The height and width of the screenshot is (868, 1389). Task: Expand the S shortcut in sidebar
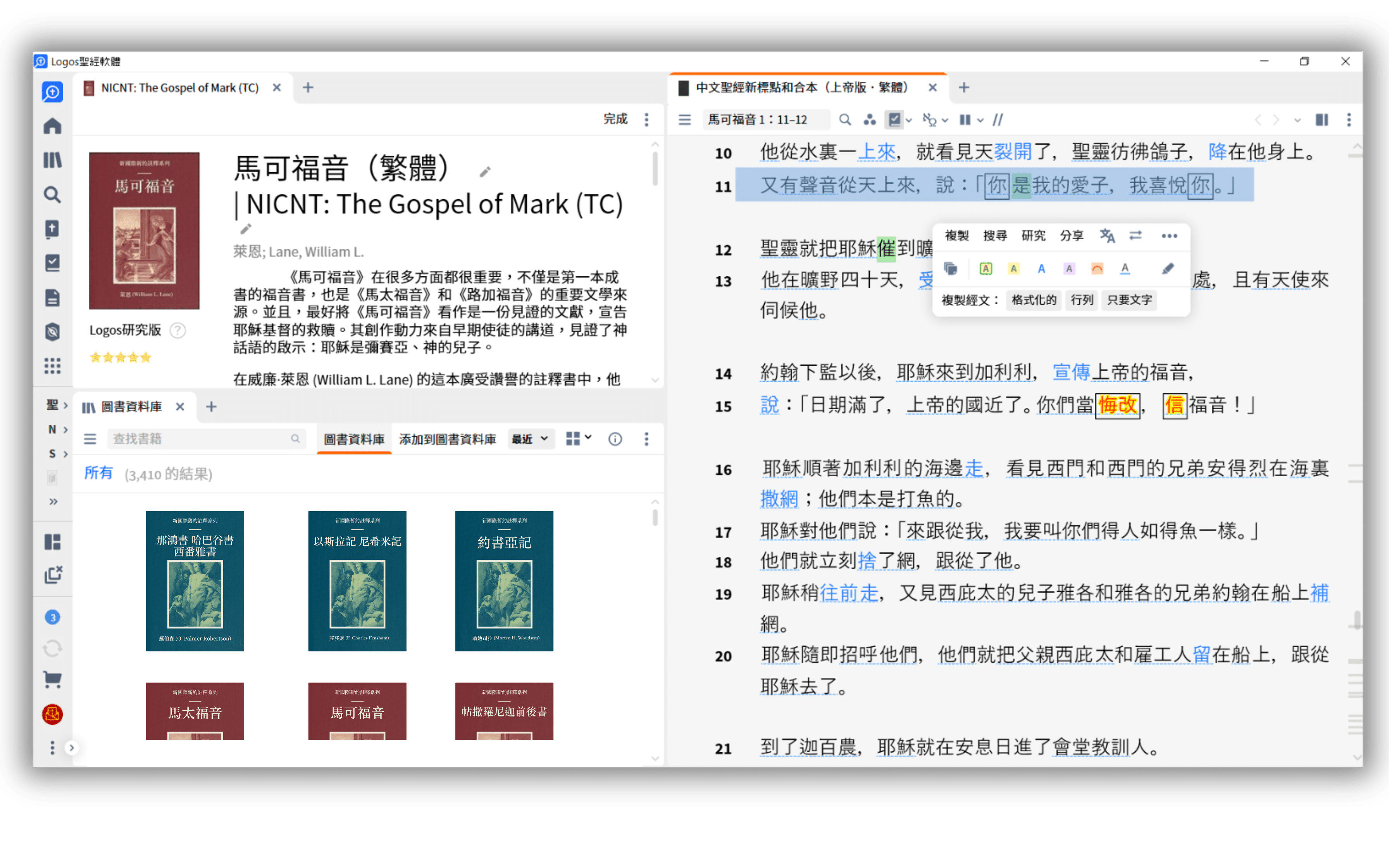point(57,453)
